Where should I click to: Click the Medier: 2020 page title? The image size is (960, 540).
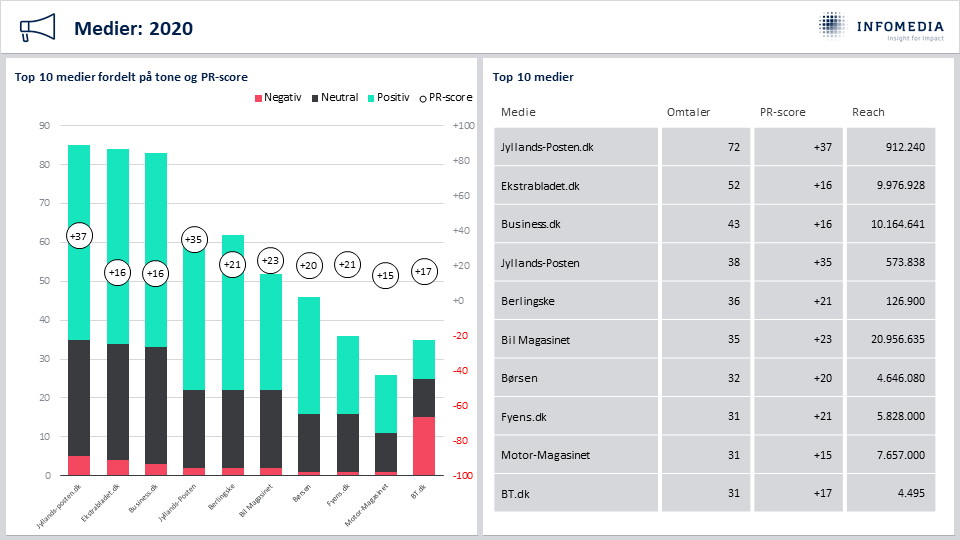click(x=133, y=28)
